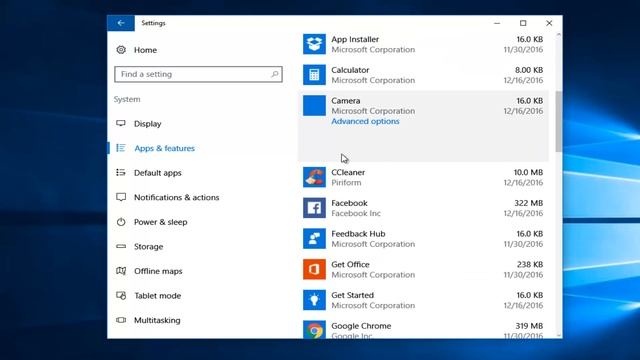Select the Calculator entry name

350,70
